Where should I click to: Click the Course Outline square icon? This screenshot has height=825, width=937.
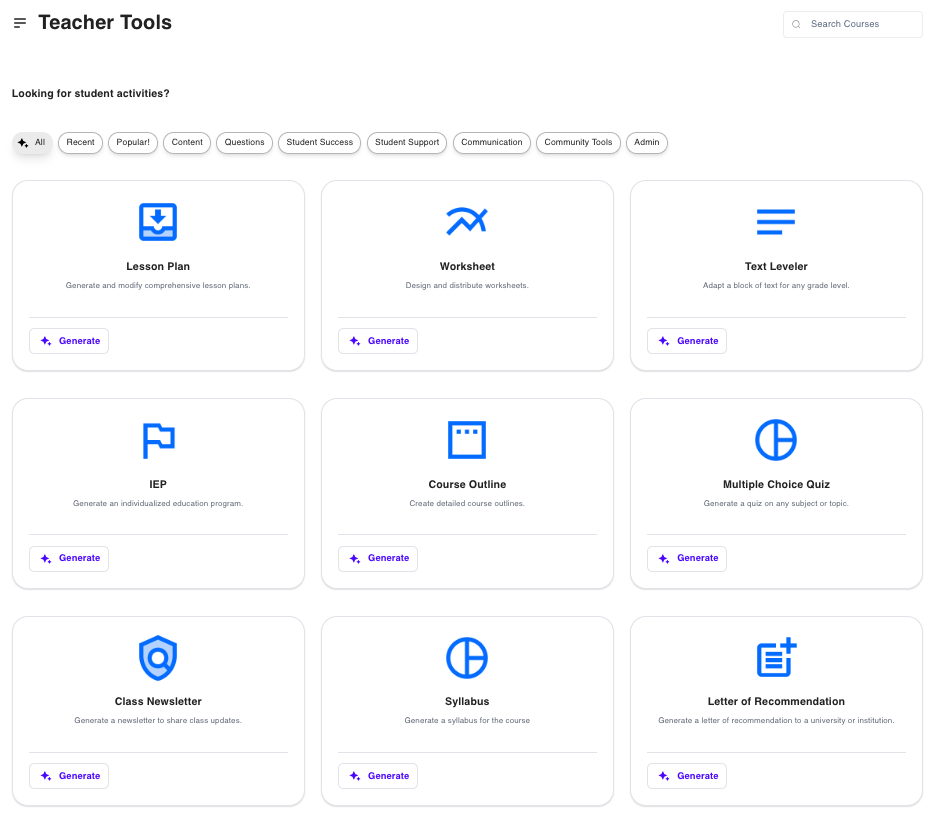(467, 439)
